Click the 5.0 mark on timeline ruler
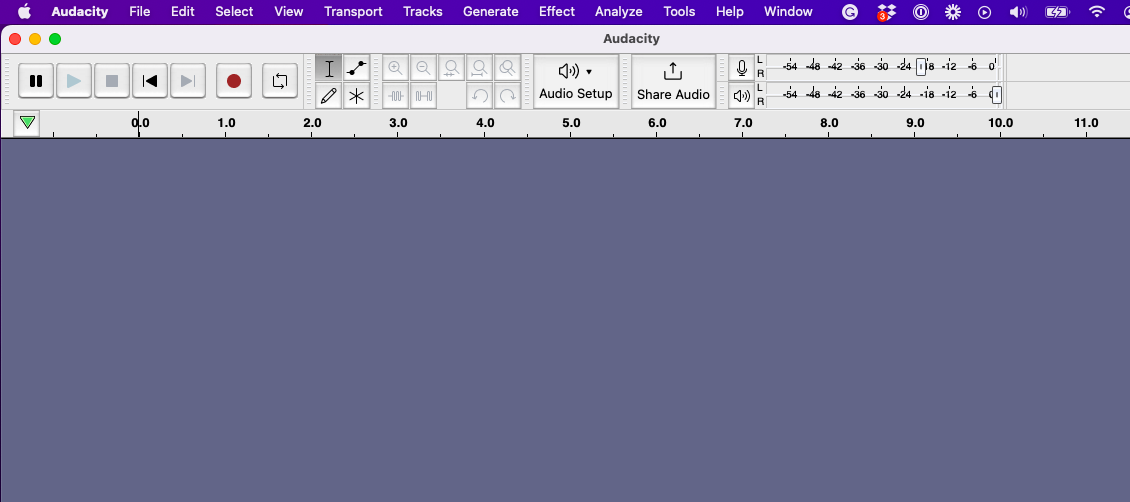1130x502 pixels. pyautogui.click(x=571, y=123)
